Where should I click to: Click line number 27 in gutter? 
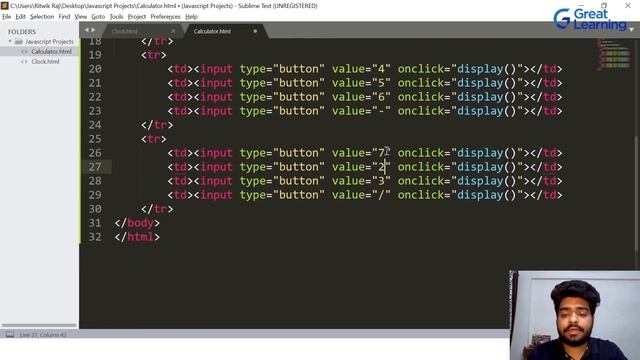(95, 167)
